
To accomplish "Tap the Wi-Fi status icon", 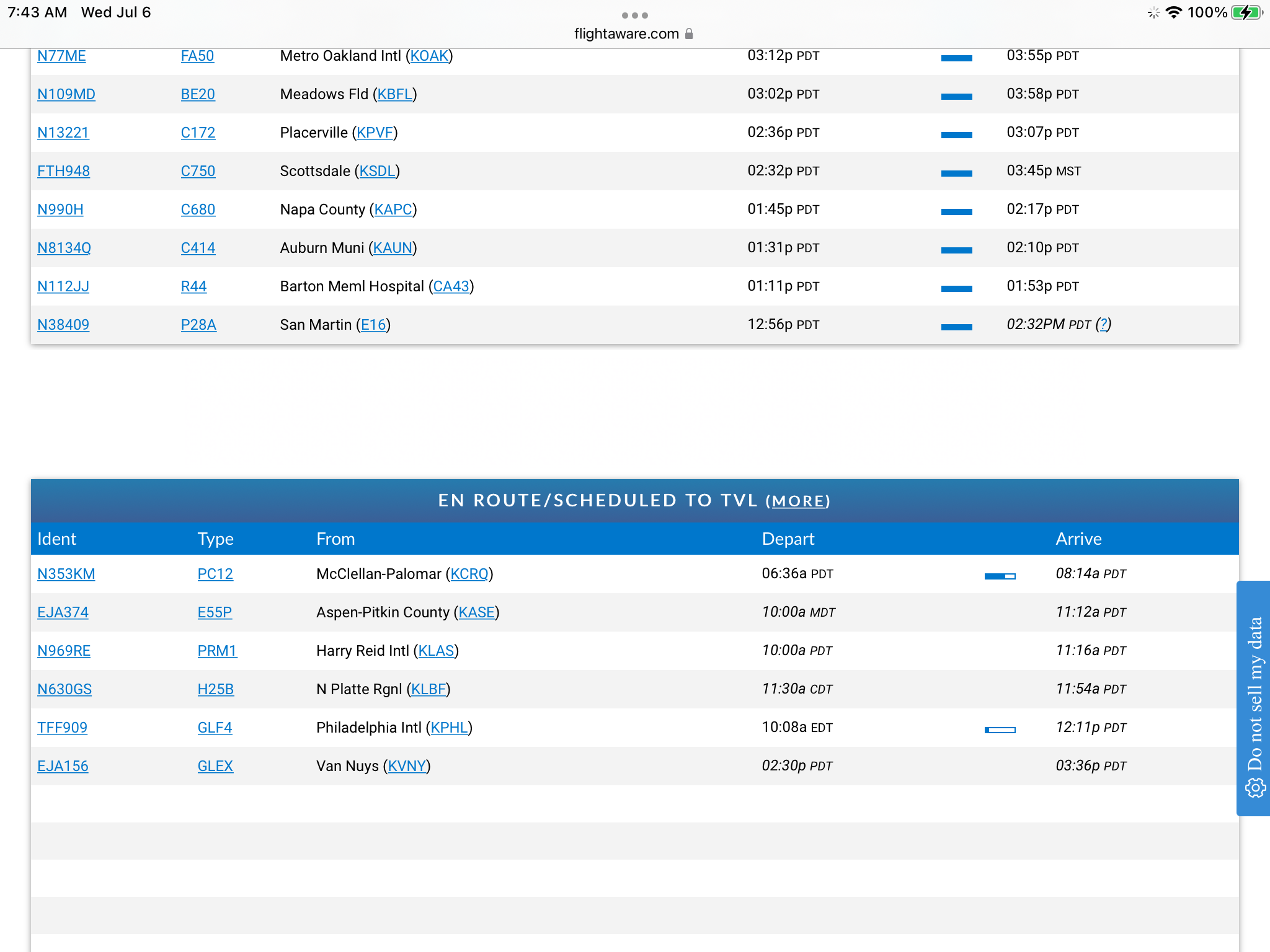I will point(1173,12).
